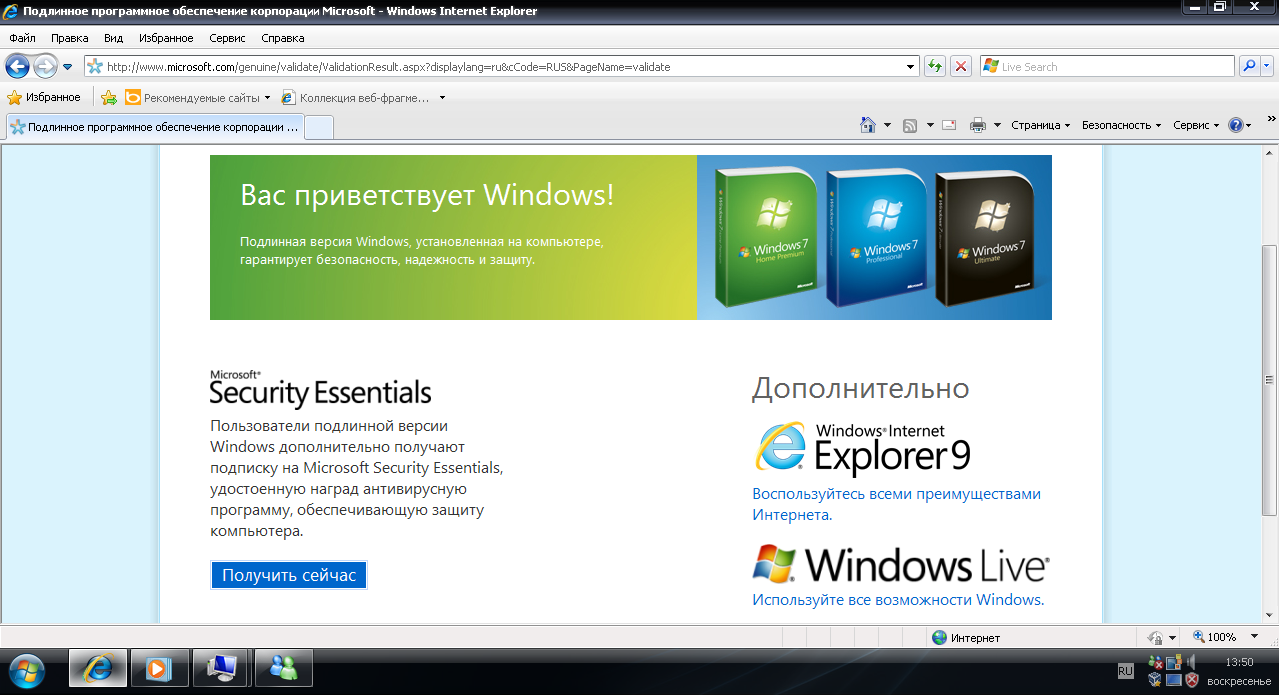Open the search provider options dropdown
This screenshot has width=1279, height=695.
pyautogui.click(x=1267, y=66)
